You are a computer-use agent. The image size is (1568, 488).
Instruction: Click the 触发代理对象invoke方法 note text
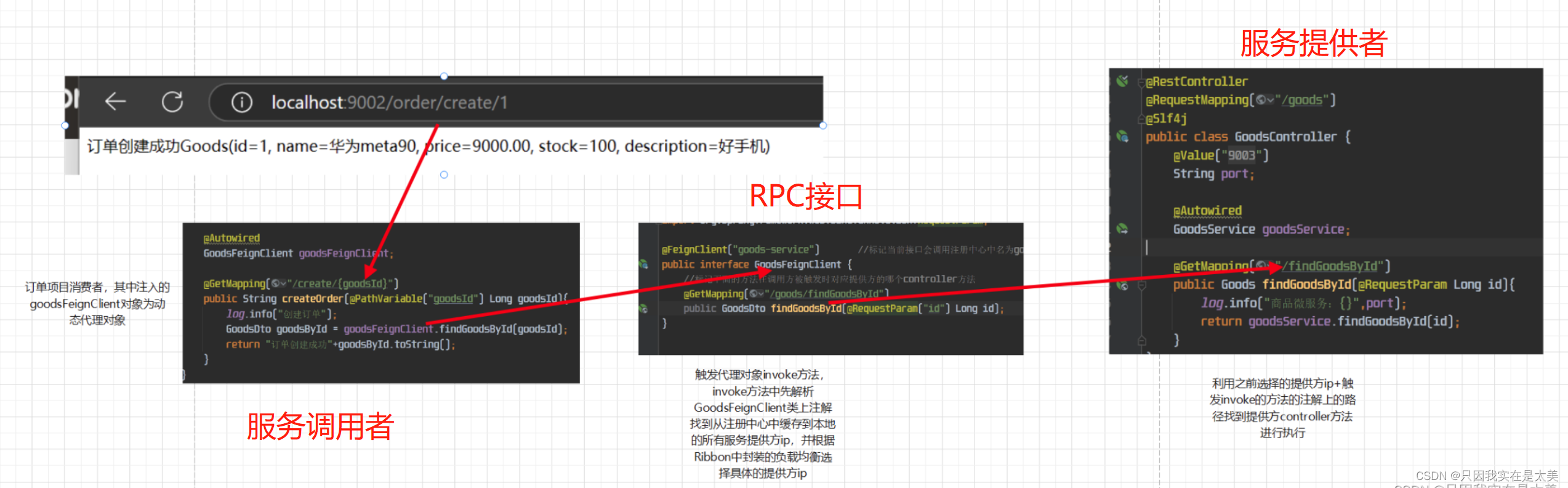pyautogui.click(x=763, y=424)
